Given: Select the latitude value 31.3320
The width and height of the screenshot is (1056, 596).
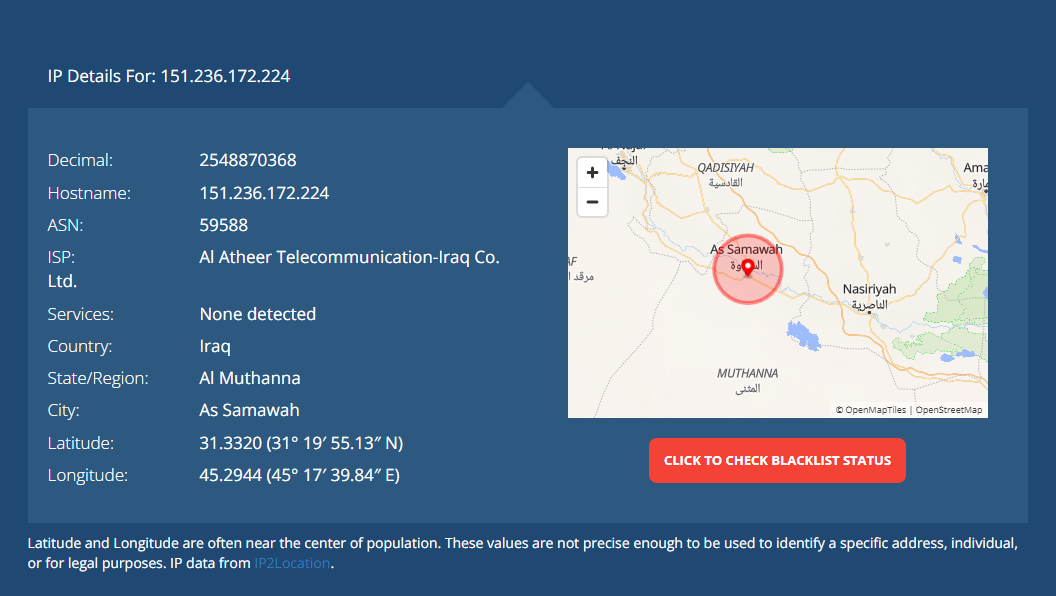Looking at the screenshot, I should pyautogui.click(x=230, y=443).
